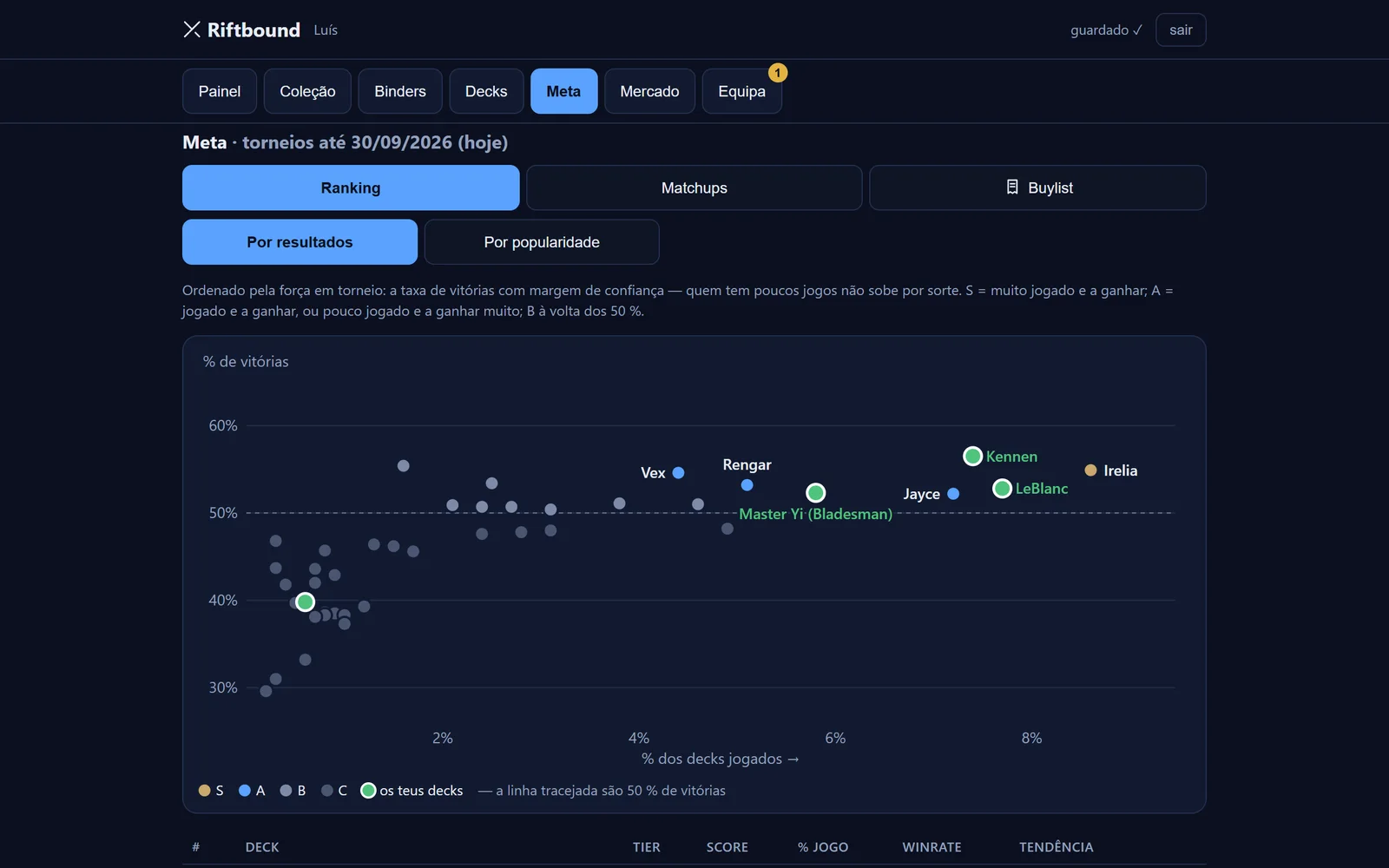The image size is (1389, 868).
Task: Click the Jayce label in chart
Action: click(922, 494)
